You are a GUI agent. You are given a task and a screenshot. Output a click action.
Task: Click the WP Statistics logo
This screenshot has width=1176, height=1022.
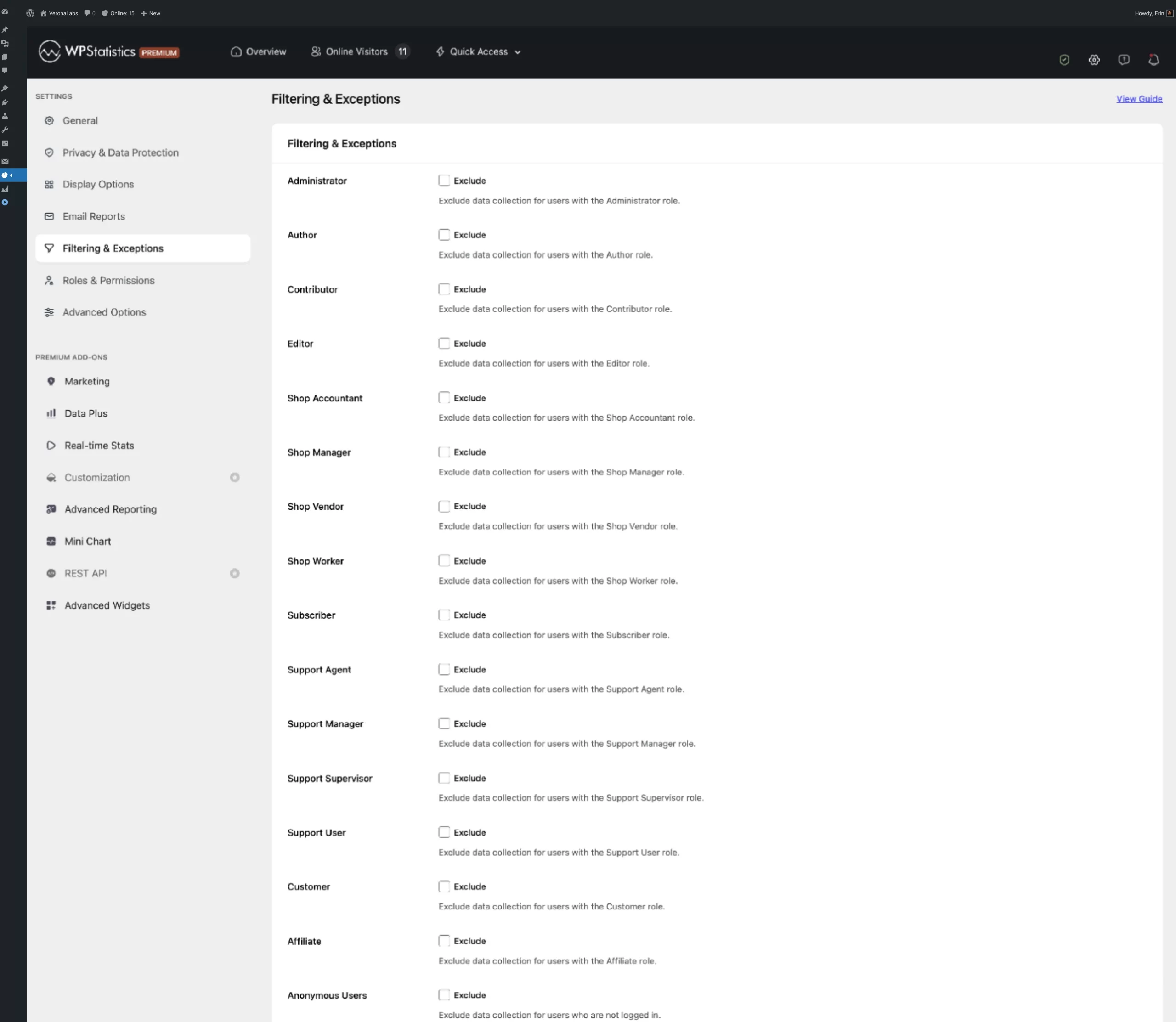point(108,52)
